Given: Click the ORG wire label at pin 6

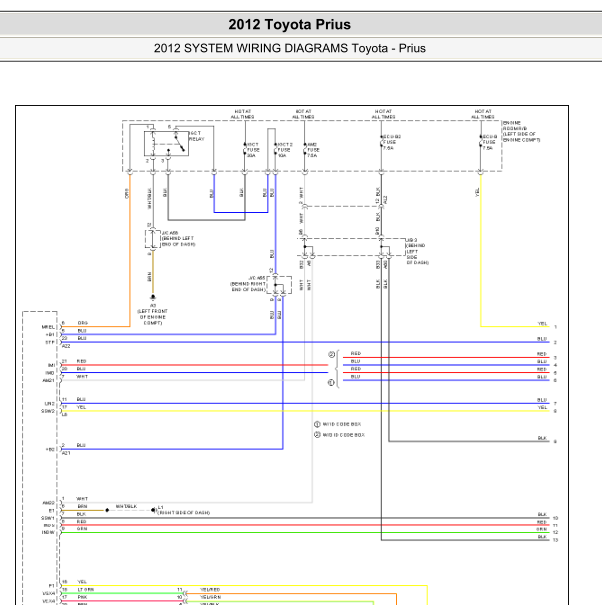Looking at the screenshot, I should [83, 323].
